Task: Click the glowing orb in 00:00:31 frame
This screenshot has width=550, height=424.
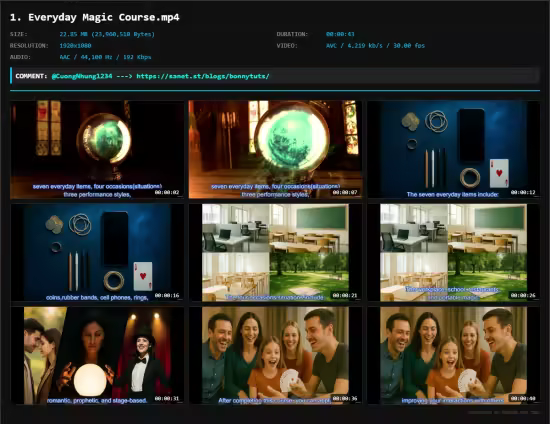Action: 90,380
